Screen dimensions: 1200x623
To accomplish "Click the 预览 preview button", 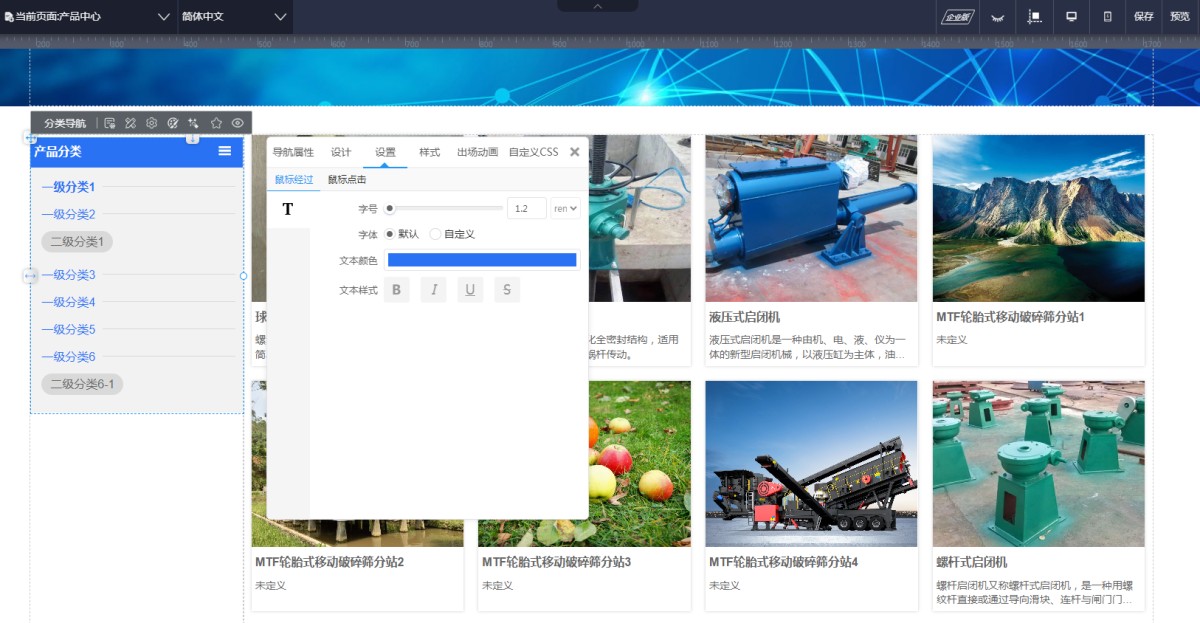I will (x=1180, y=17).
